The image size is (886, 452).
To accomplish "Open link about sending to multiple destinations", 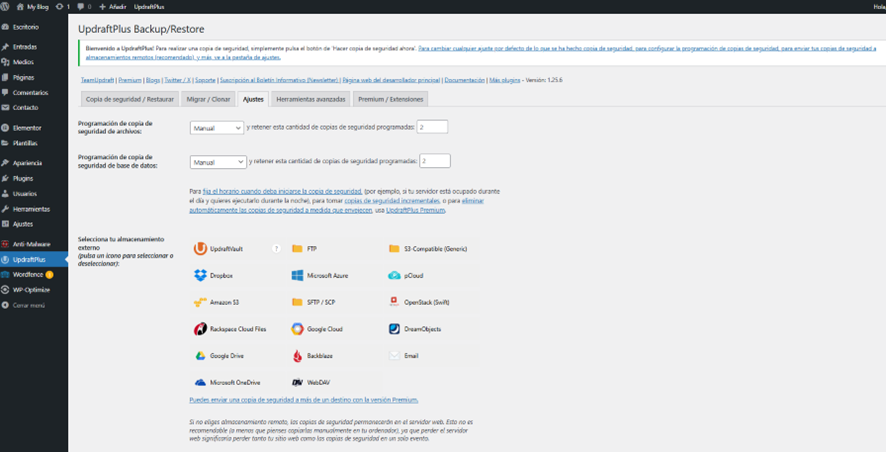I will (x=304, y=400).
